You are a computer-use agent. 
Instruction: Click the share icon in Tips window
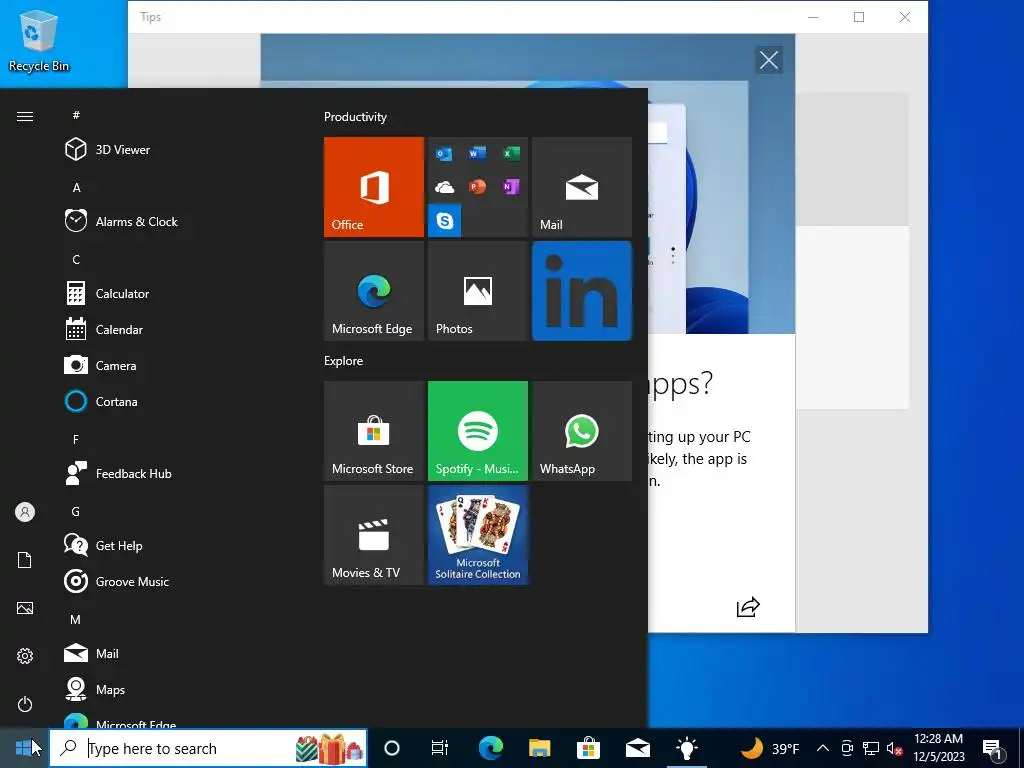[x=748, y=607]
